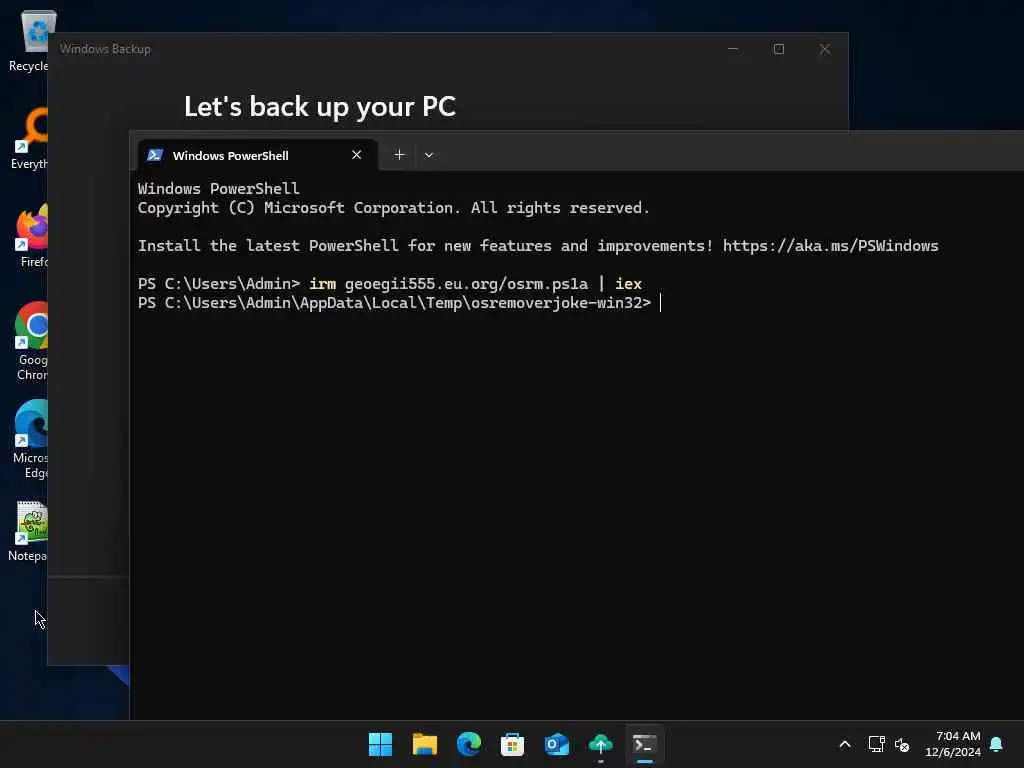Select the Everything desktop shortcut
The width and height of the screenshot is (1024, 768).
29,138
